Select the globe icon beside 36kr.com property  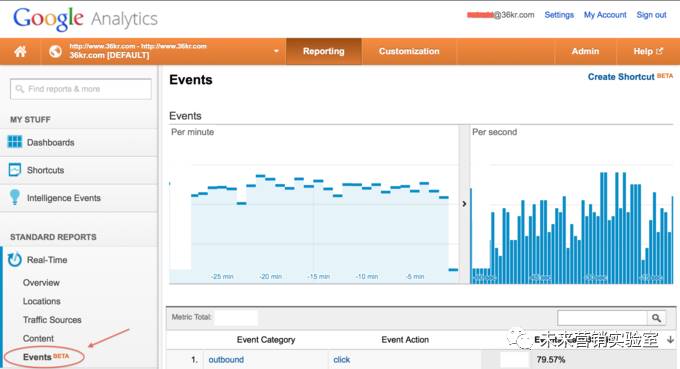coord(55,52)
